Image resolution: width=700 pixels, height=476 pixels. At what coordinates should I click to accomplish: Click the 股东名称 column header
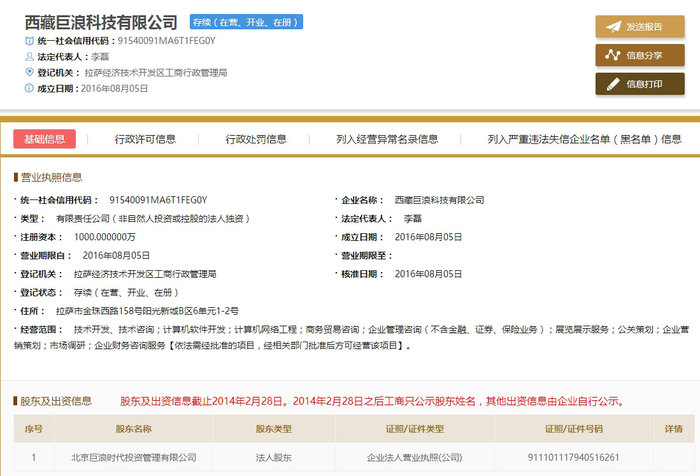133,429
